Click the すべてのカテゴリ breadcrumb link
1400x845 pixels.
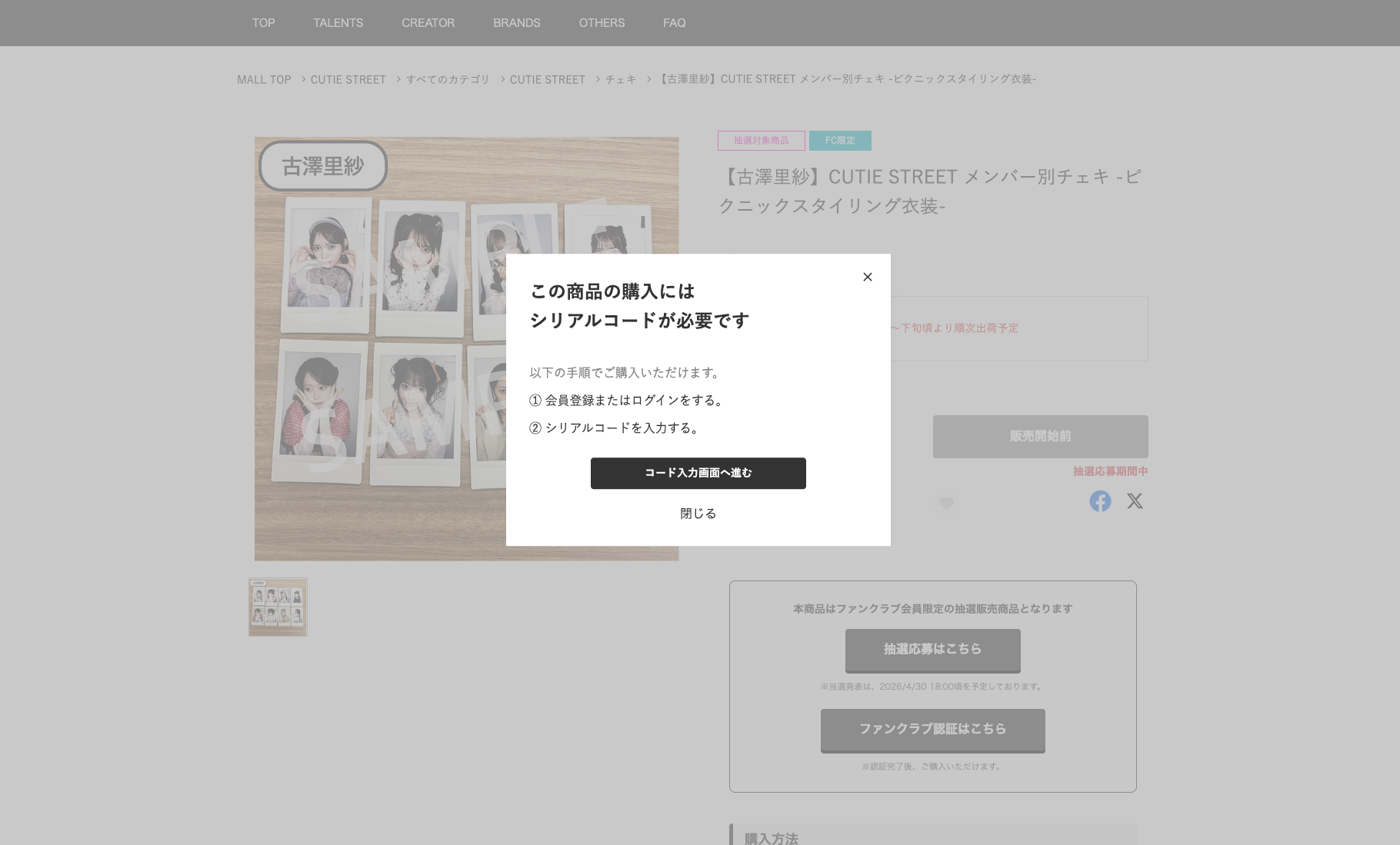pyautogui.click(x=448, y=80)
